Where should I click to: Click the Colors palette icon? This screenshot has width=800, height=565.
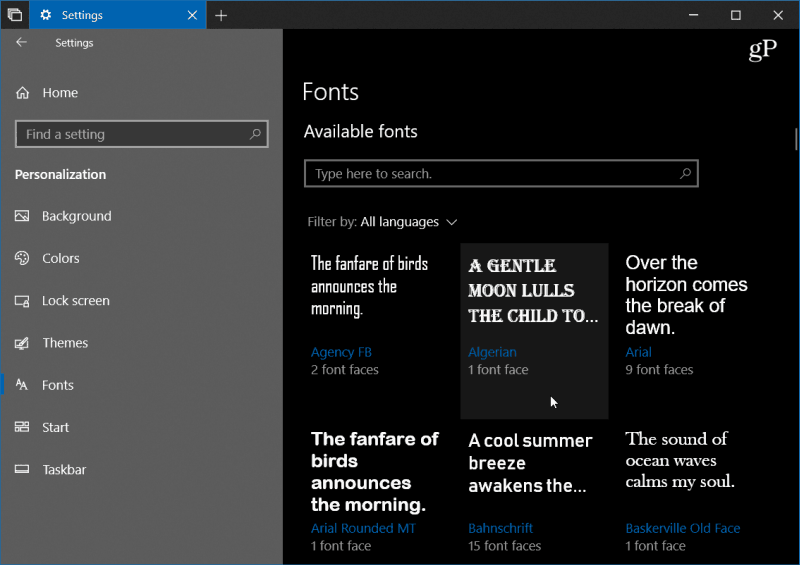(22, 258)
